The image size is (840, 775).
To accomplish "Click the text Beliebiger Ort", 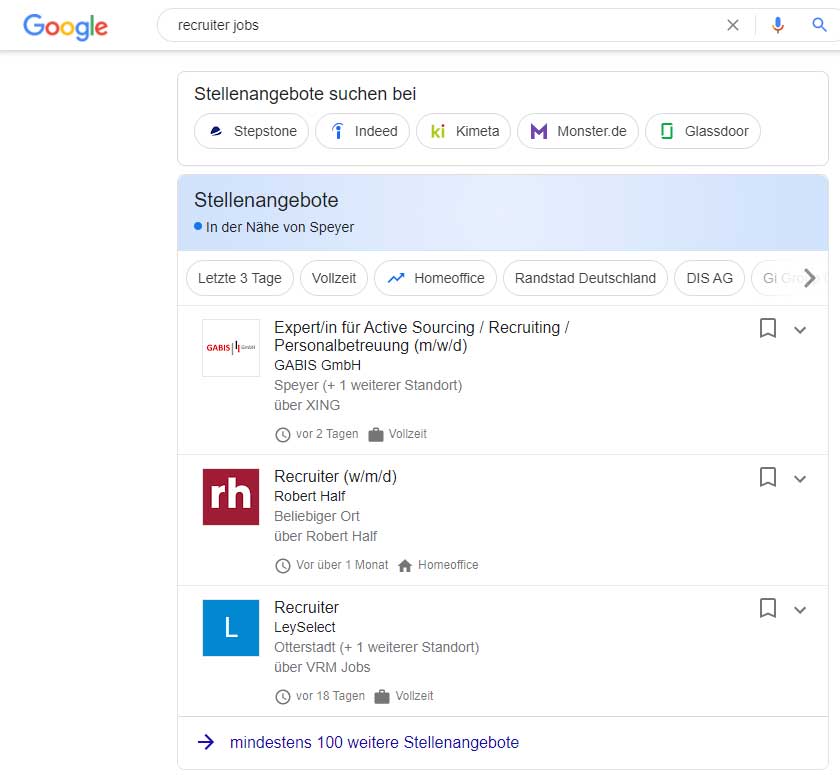I will [317, 516].
